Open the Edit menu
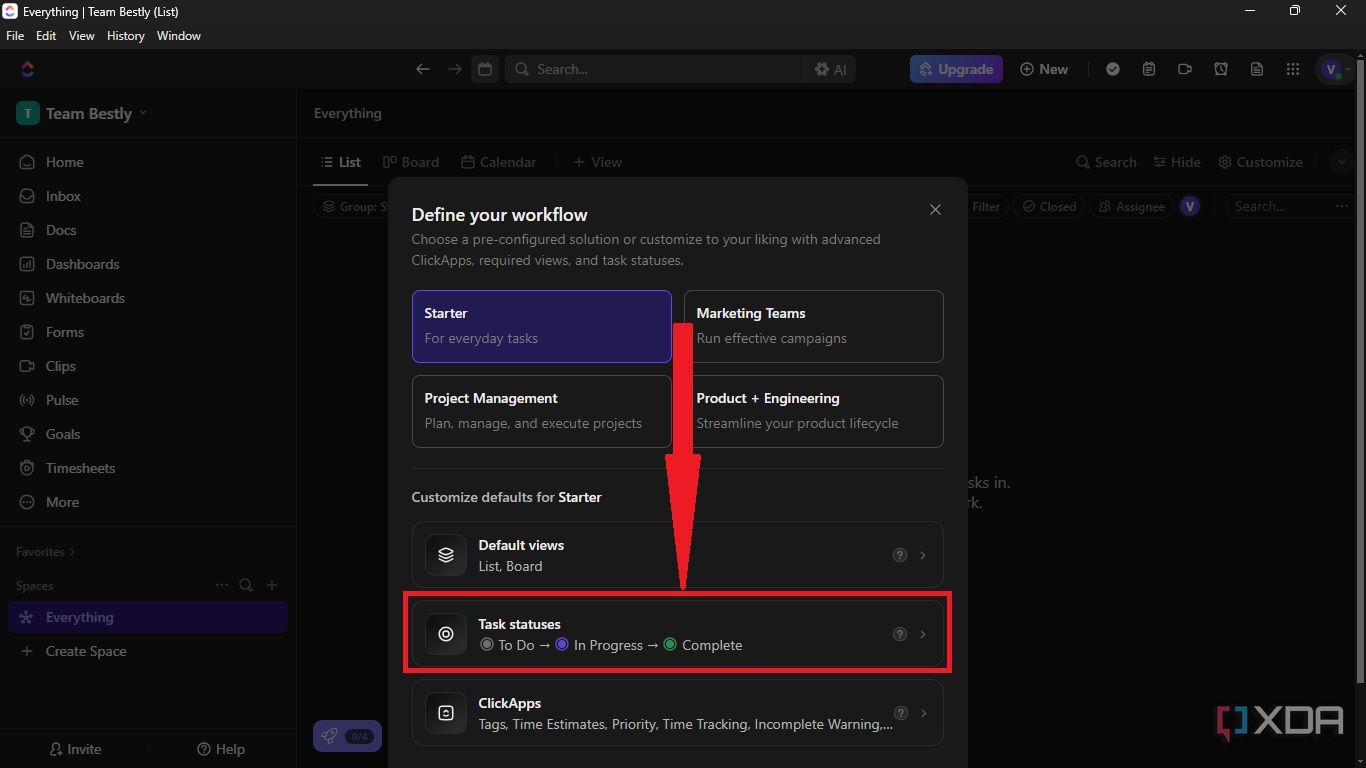Image resolution: width=1366 pixels, height=768 pixels. 46,35
